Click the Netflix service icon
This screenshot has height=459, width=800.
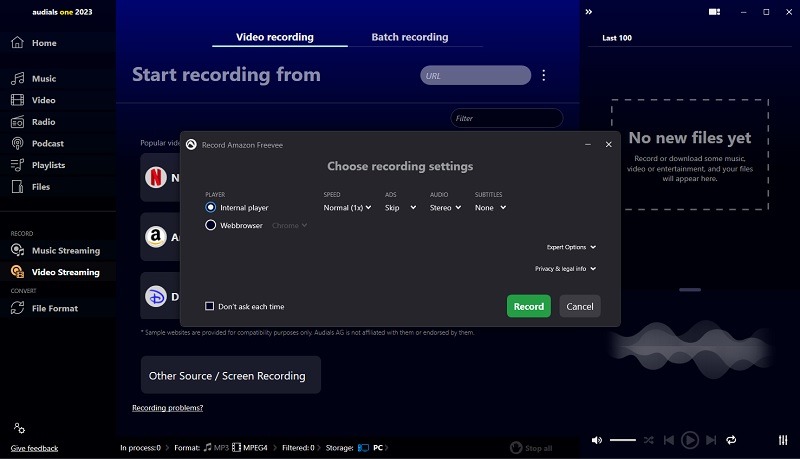156,177
